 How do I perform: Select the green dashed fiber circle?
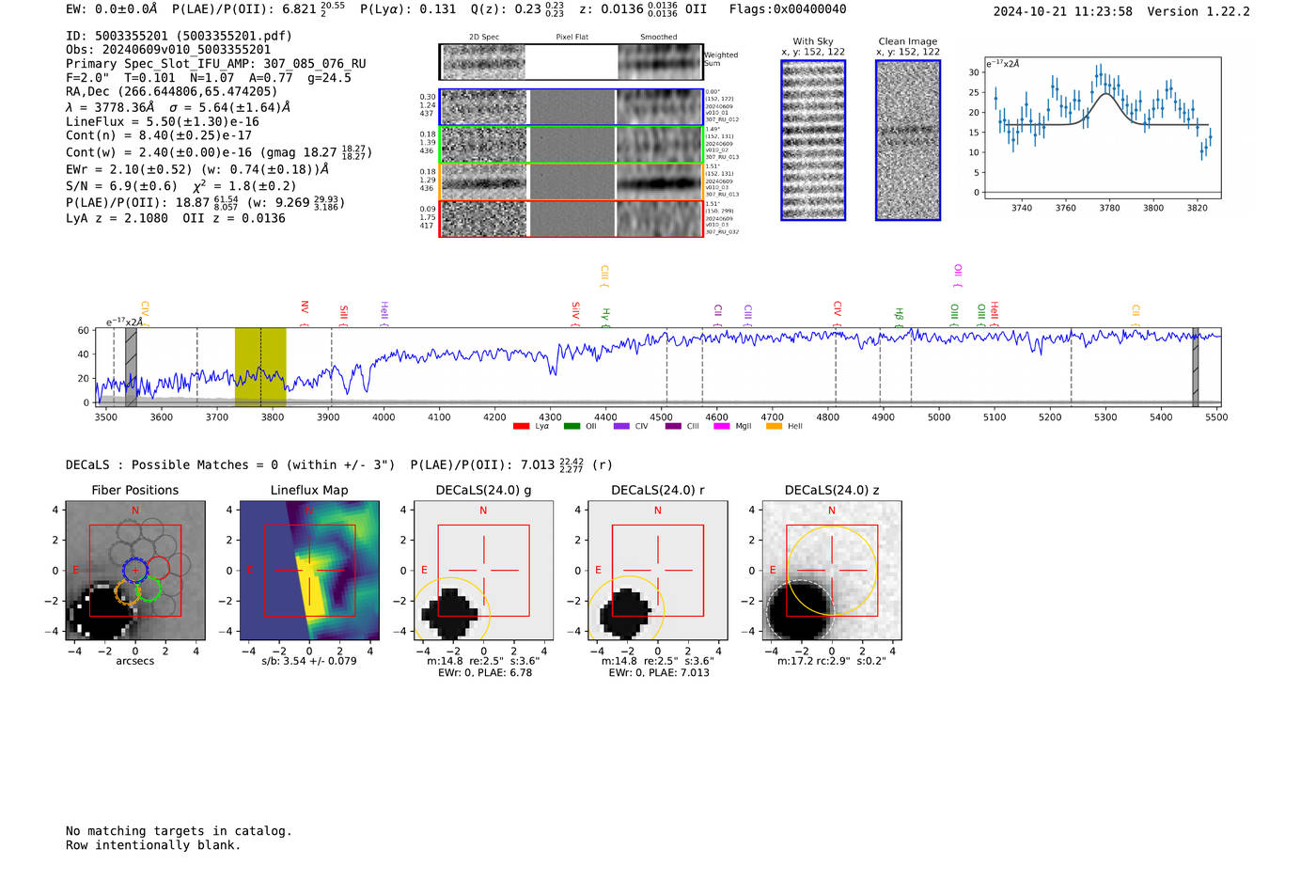pyautogui.click(x=149, y=589)
